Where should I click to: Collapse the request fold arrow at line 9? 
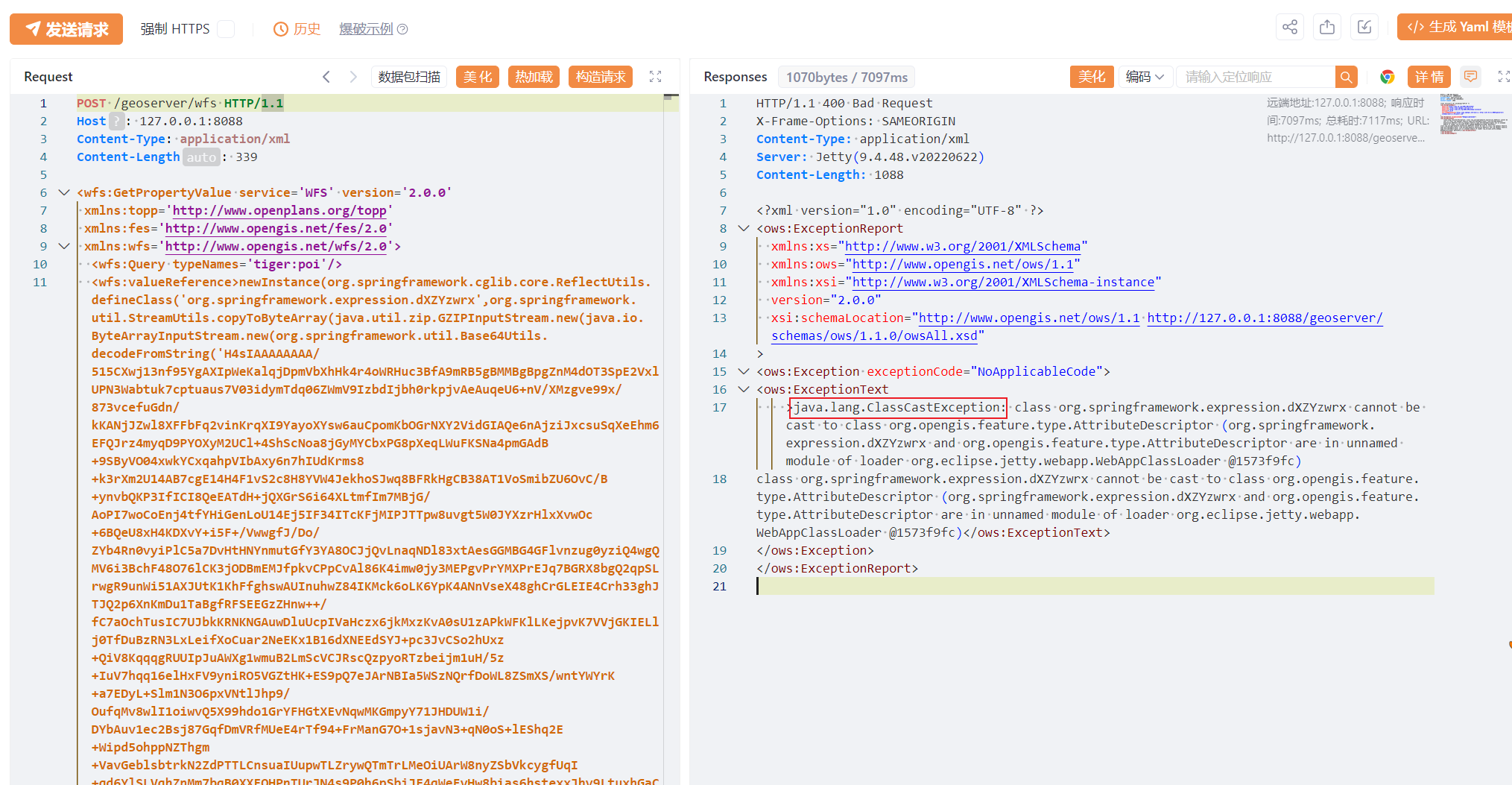coord(64,246)
